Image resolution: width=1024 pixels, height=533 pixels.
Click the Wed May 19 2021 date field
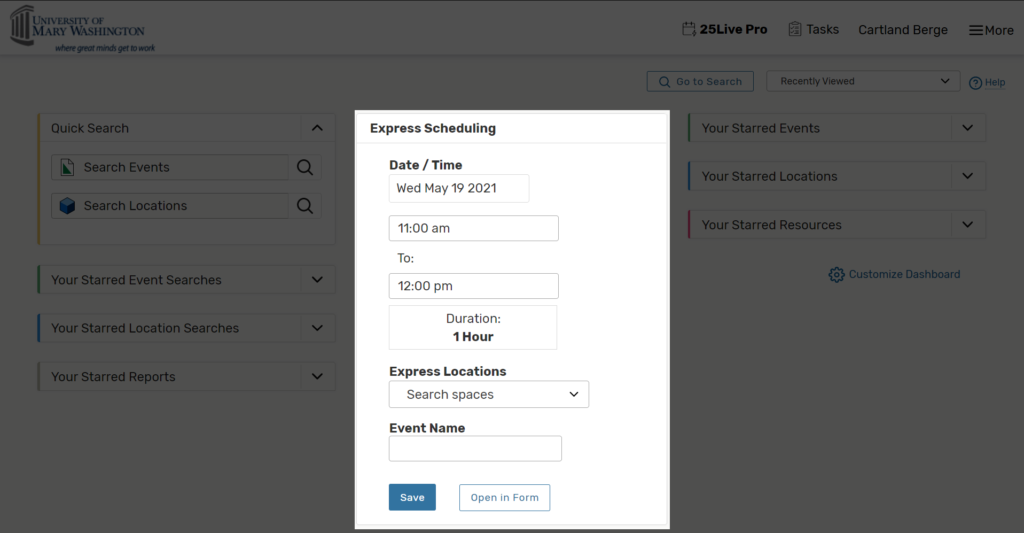click(x=459, y=188)
